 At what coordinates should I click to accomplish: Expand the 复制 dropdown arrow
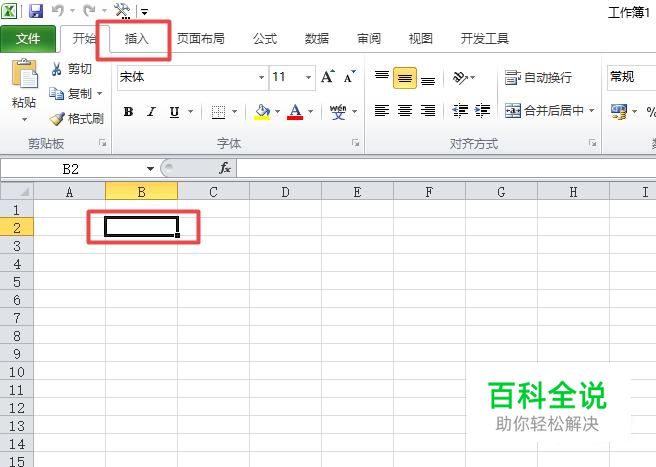(x=100, y=93)
